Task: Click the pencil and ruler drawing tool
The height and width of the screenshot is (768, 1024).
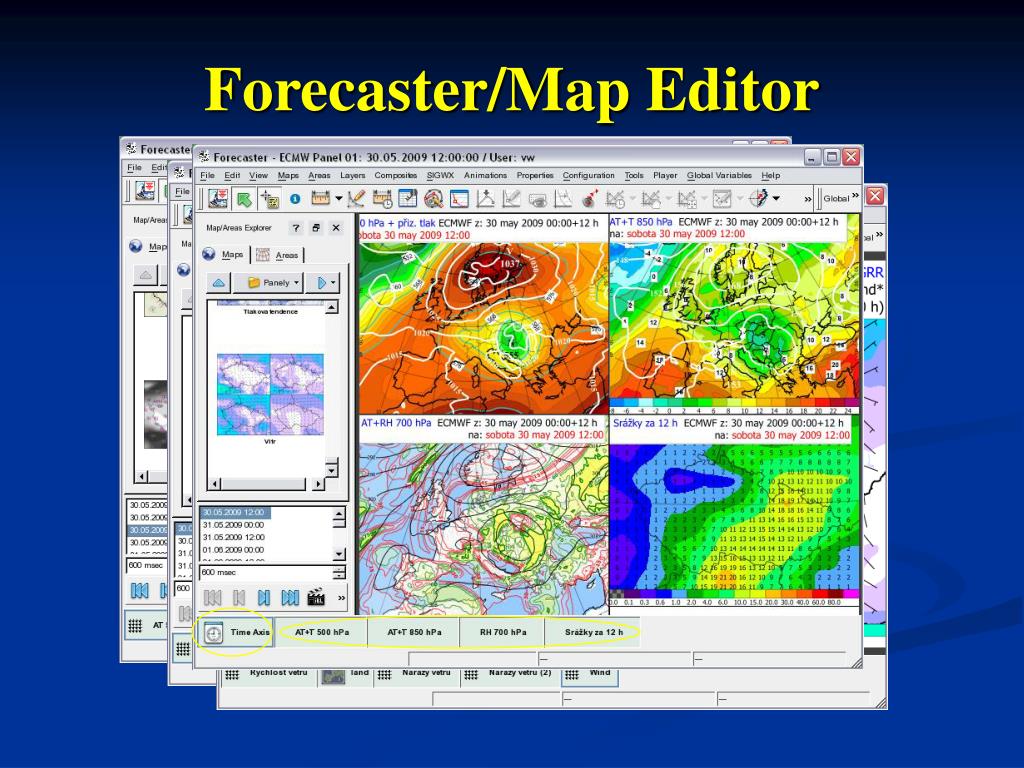Action: pyautogui.click(x=357, y=199)
